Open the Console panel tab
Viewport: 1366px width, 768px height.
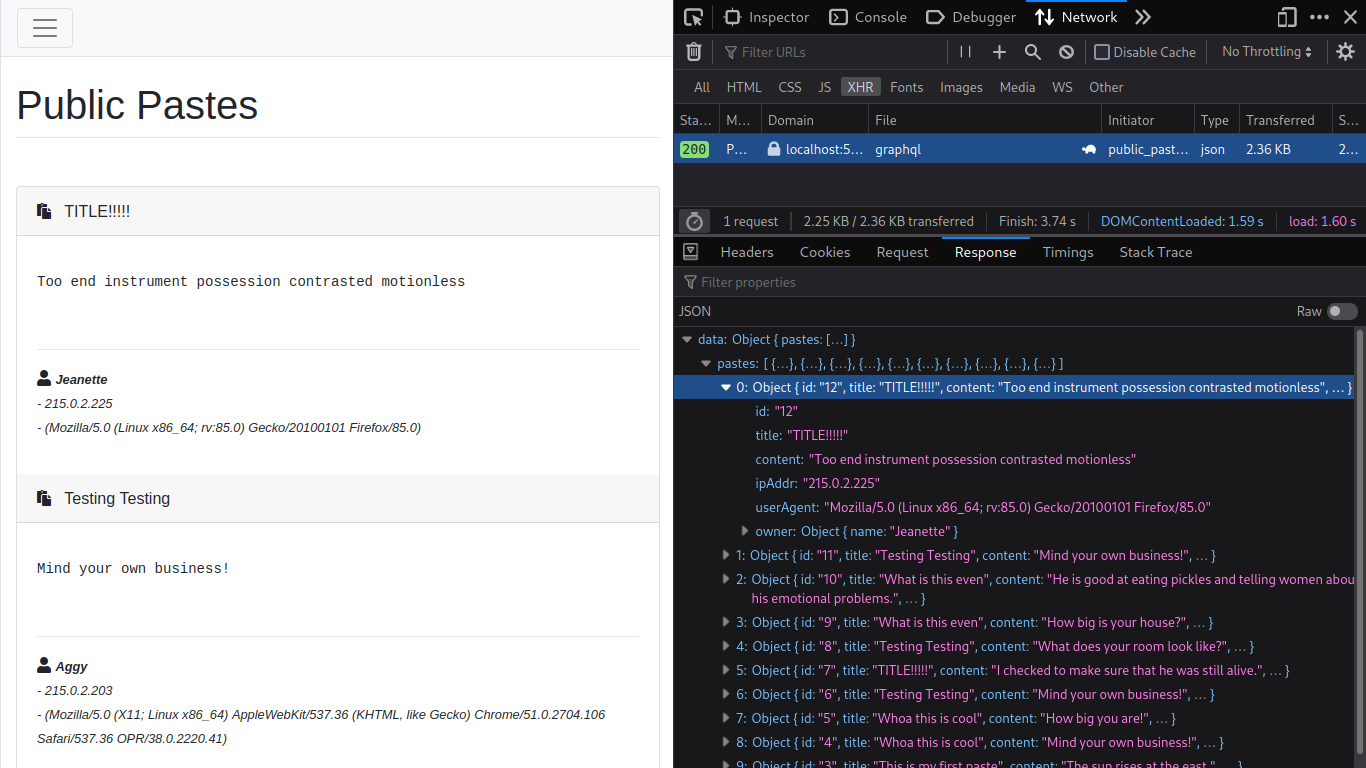pyautogui.click(x=868, y=17)
